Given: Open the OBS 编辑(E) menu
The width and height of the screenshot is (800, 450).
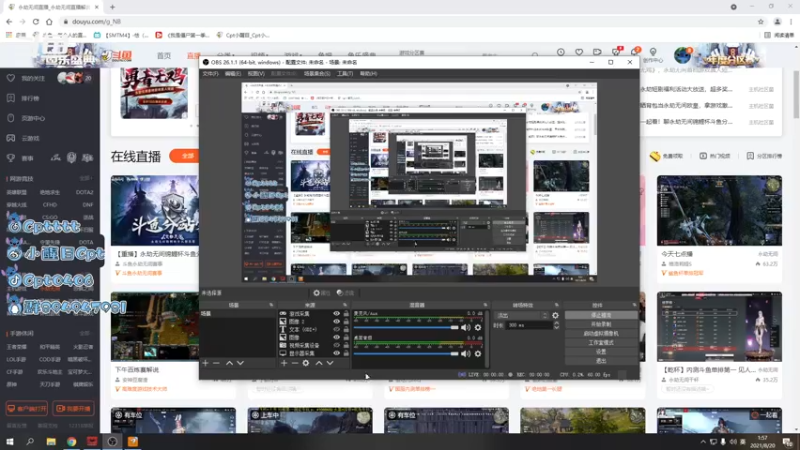Looking at the screenshot, I should pyautogui.click(x=233, y=73).
